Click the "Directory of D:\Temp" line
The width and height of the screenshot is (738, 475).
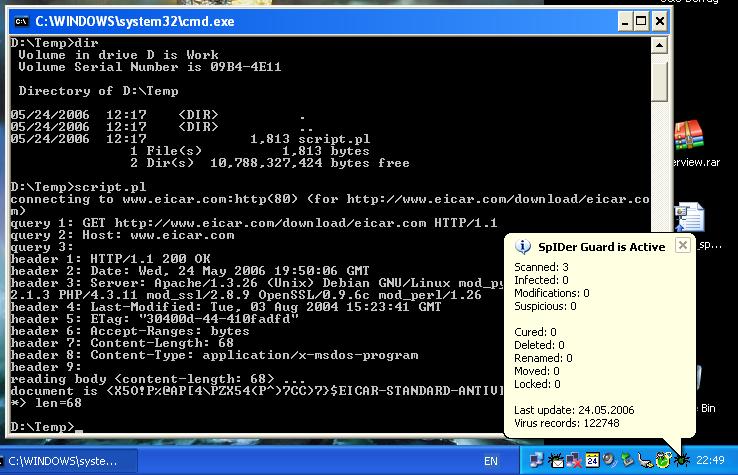98,91
